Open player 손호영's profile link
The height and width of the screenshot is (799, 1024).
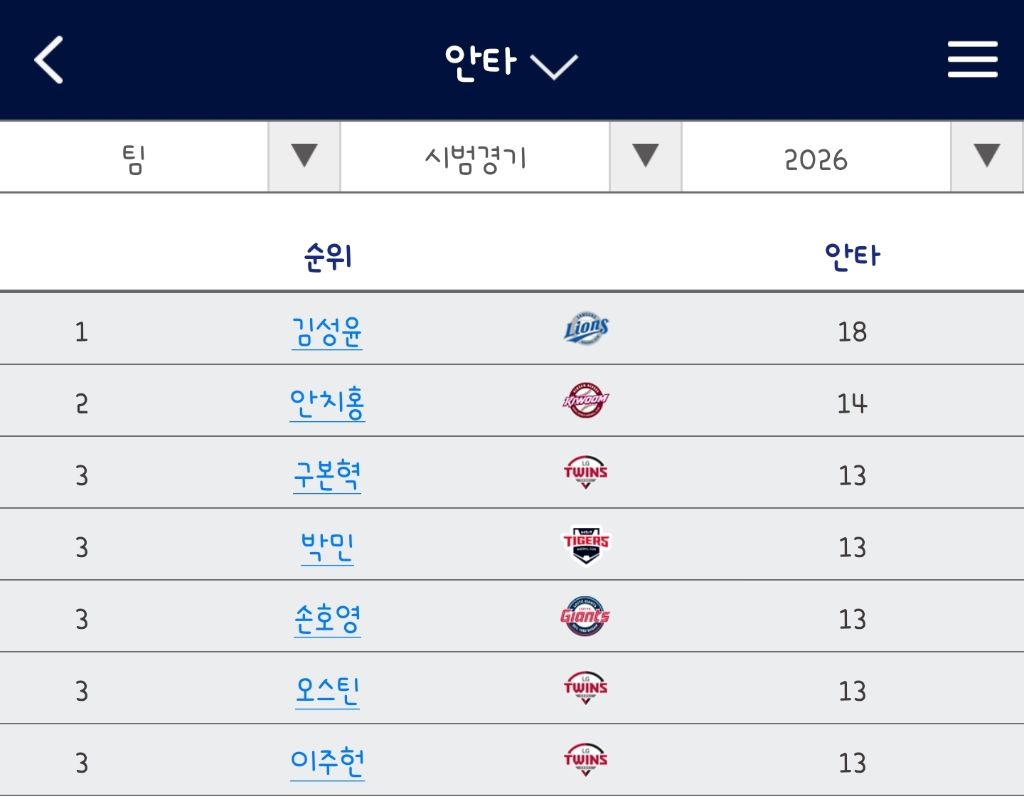tap(327, 619)
